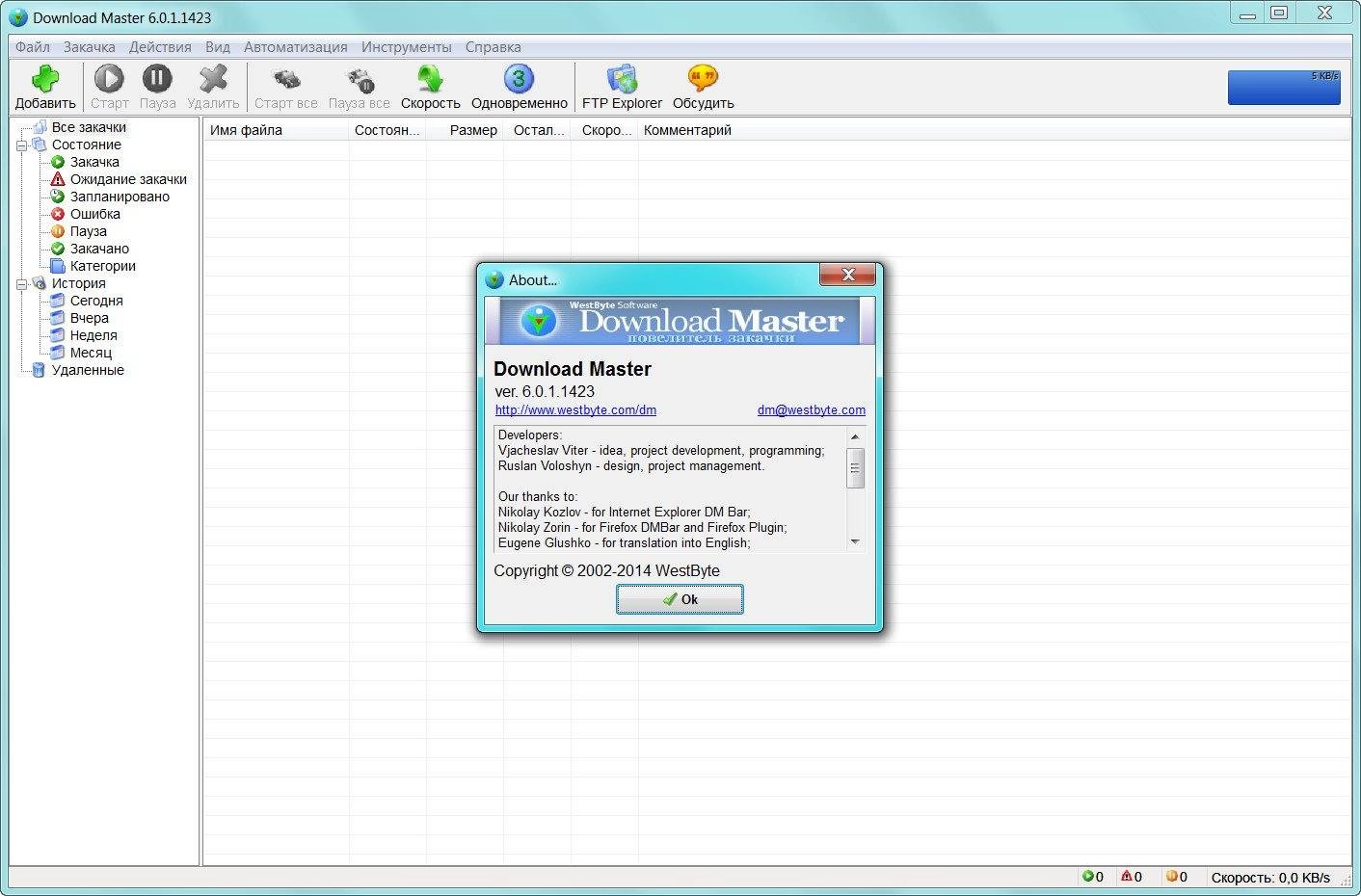Viewport: 1361px width, 896px height.
Task: Select Неделя under История
Action: [93, 335]
